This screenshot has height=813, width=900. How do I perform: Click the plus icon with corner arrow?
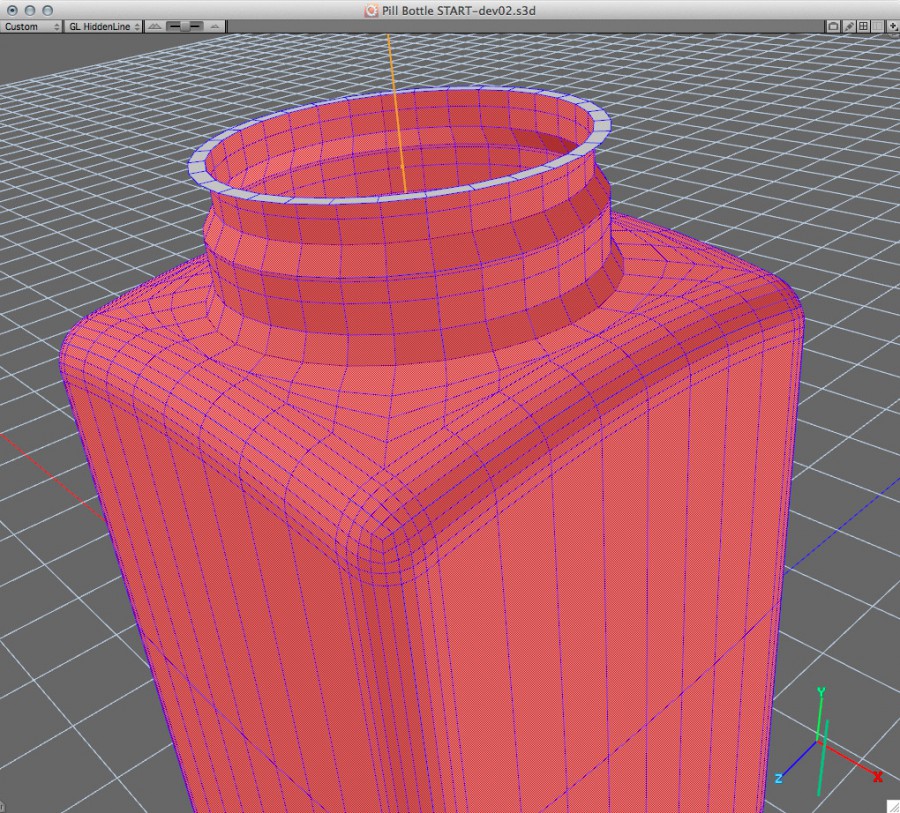pos(892,26)
